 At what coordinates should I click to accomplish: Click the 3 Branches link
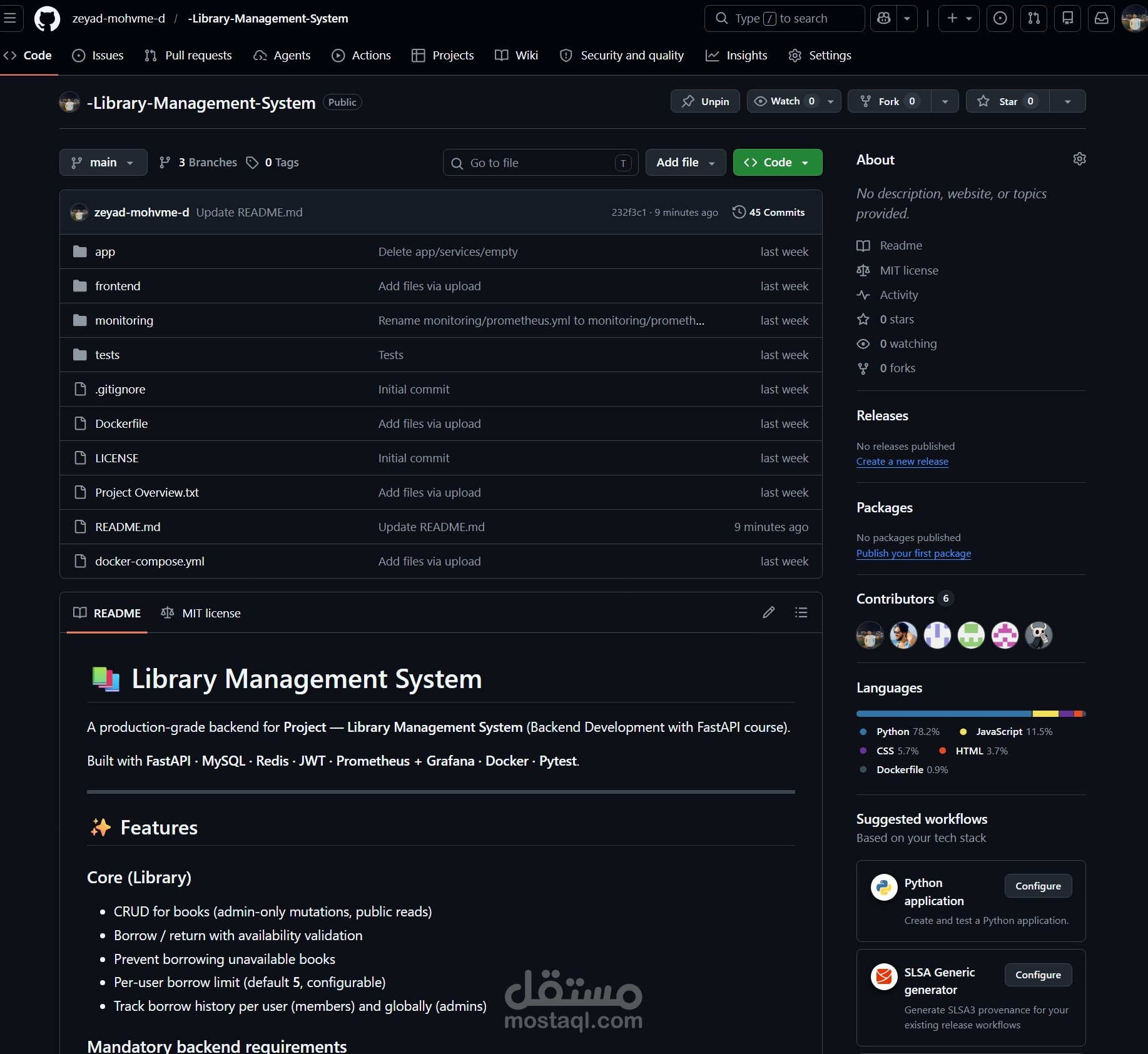198,162
